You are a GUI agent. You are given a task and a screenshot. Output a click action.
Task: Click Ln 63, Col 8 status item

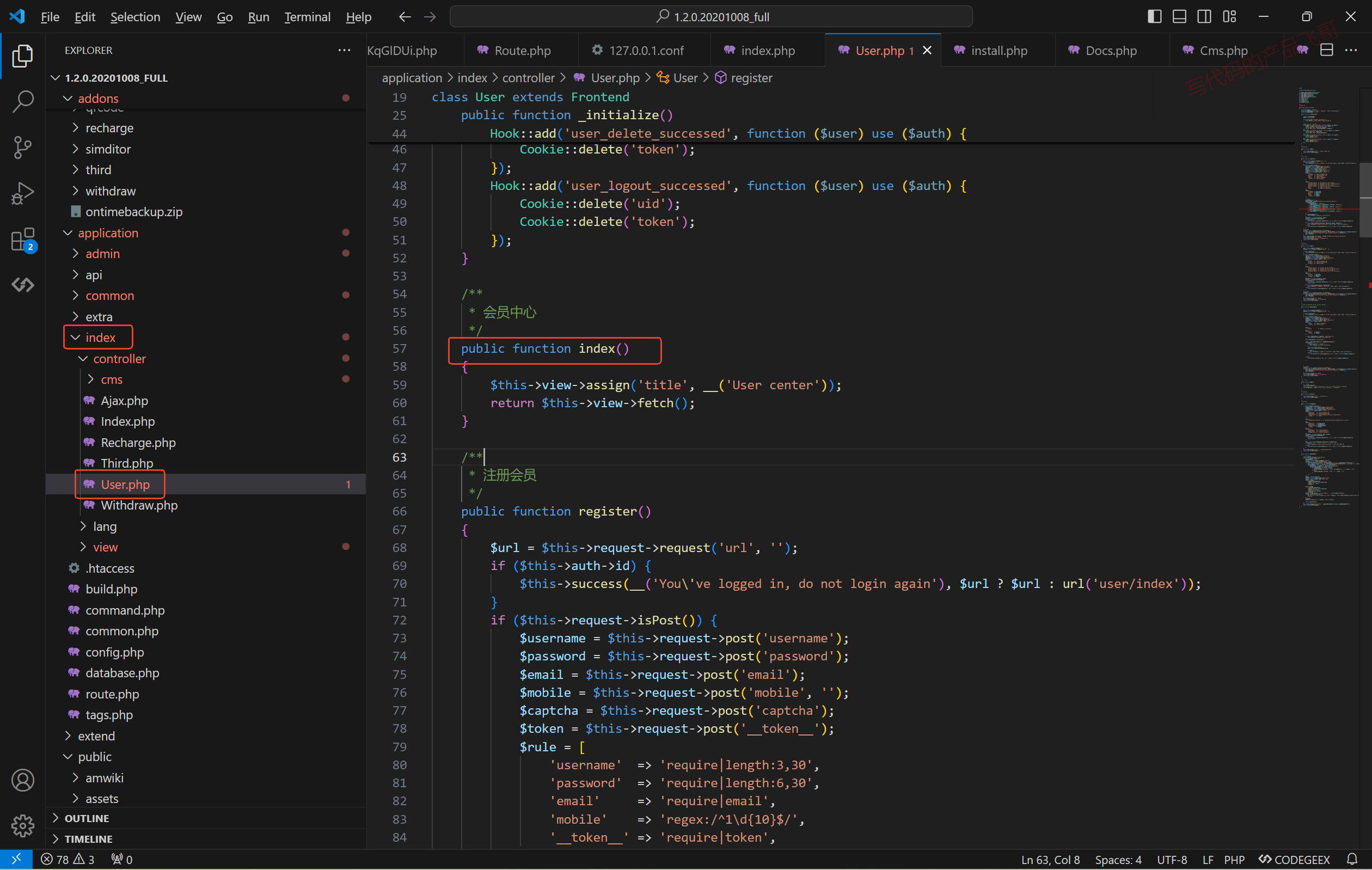point(1050,859)
